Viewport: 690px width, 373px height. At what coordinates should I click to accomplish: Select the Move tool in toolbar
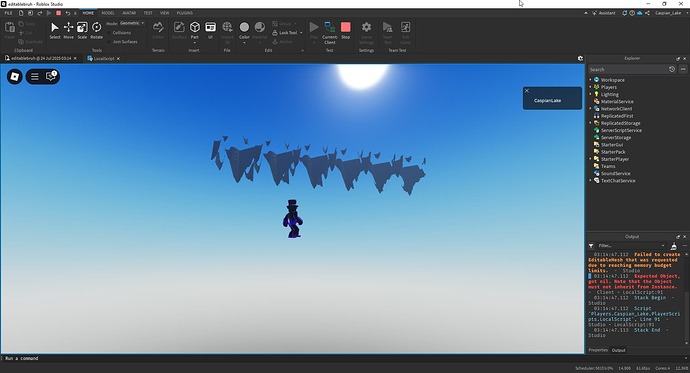(68, 30)
